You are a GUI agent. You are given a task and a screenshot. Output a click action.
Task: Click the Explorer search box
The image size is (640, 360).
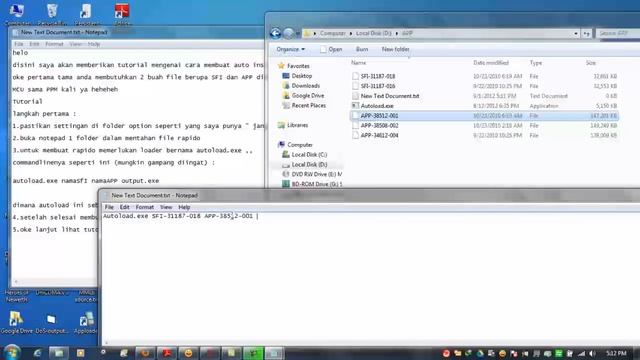(x=618, y=33)
